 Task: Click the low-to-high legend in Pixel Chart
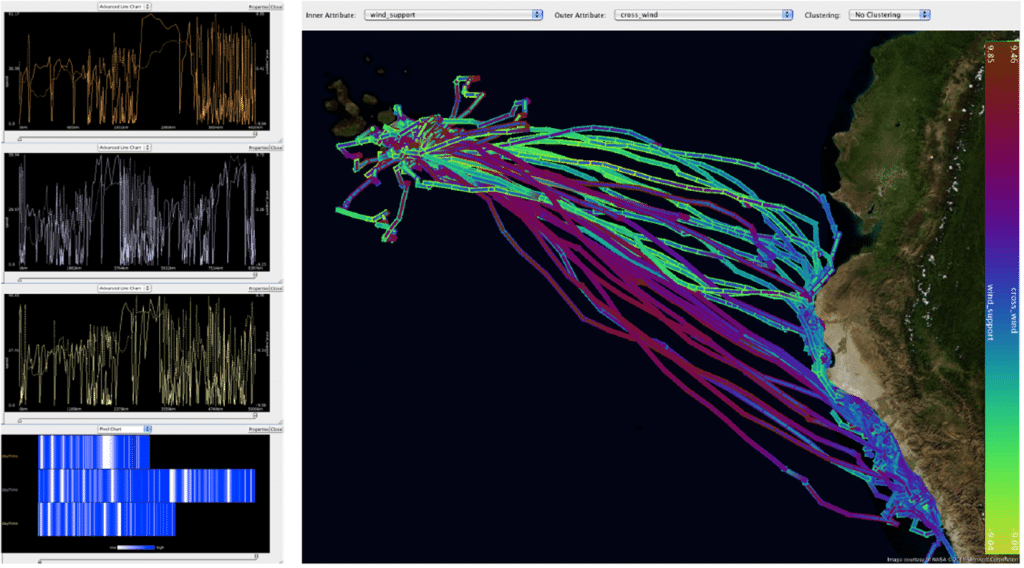point(136,547)
